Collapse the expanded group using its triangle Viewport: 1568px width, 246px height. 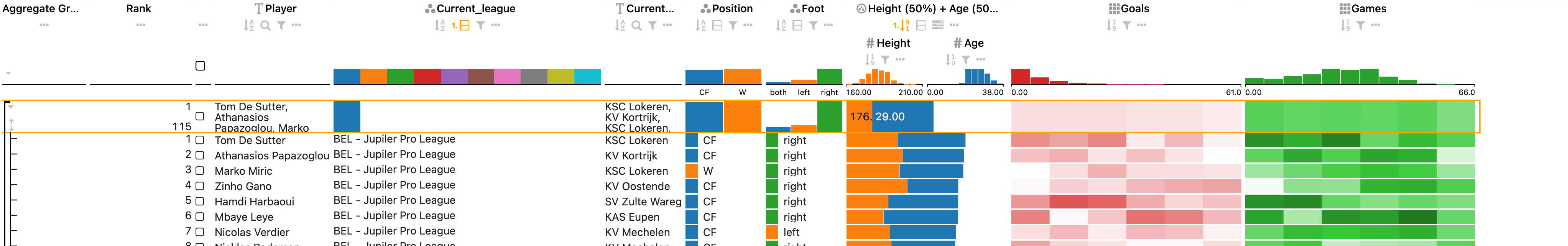point(10,107)
